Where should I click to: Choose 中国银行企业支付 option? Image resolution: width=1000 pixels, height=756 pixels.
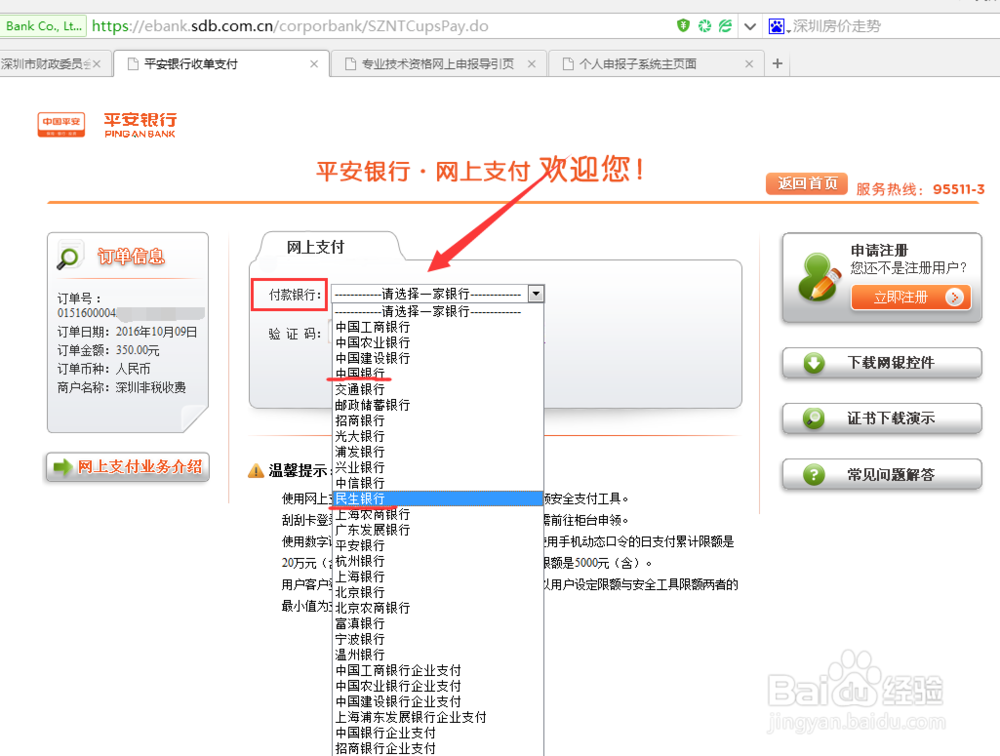tap(438, 733)
